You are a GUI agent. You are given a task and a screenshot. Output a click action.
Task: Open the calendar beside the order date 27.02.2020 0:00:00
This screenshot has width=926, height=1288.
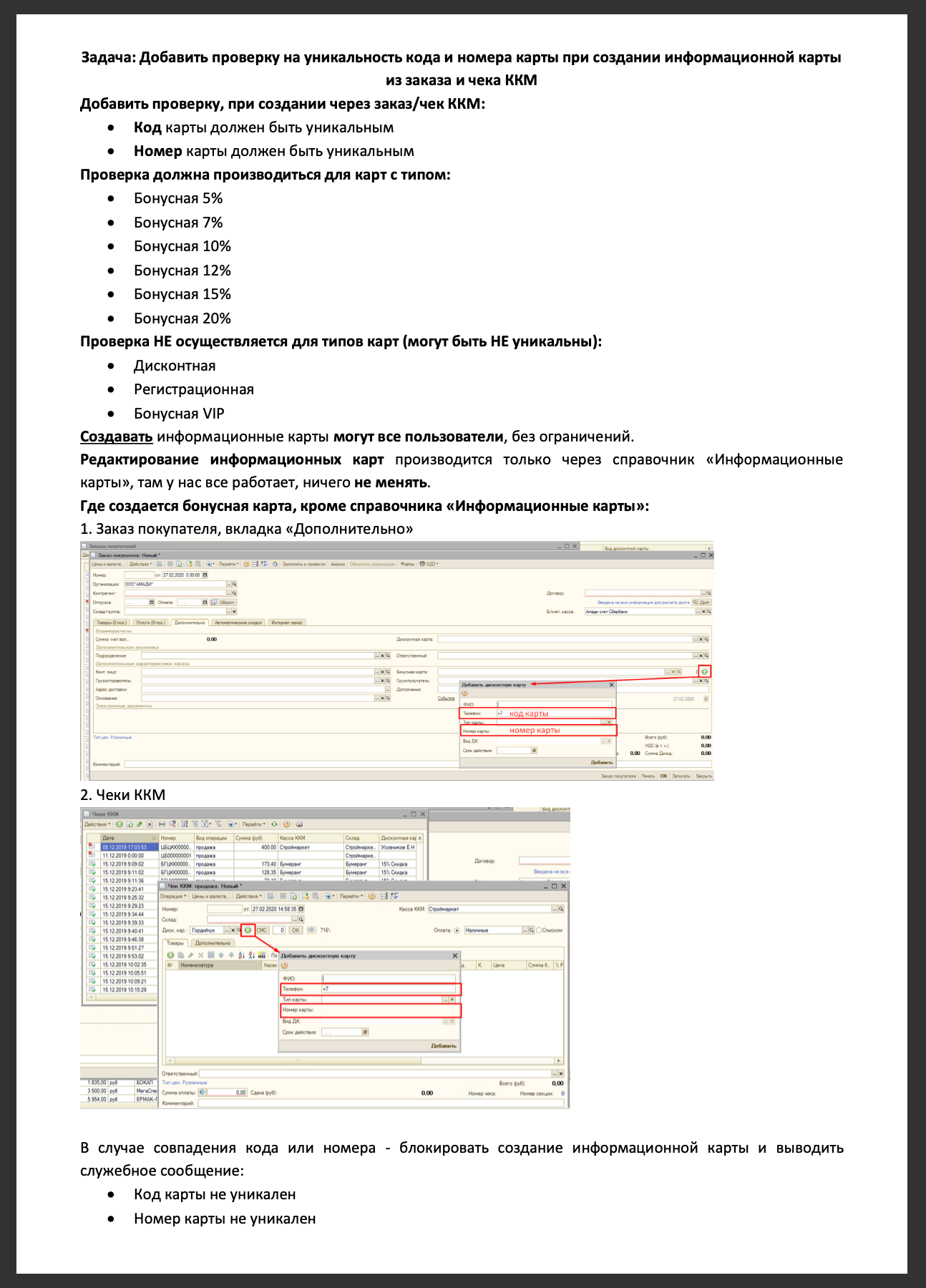point(205,575)
